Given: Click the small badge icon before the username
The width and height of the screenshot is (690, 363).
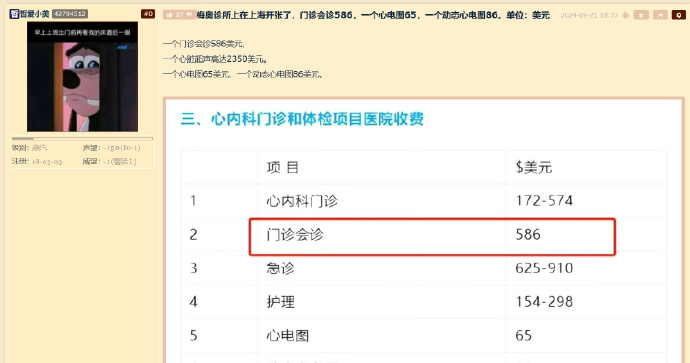Looking at the screenshot, I should [x=14, y=14].
